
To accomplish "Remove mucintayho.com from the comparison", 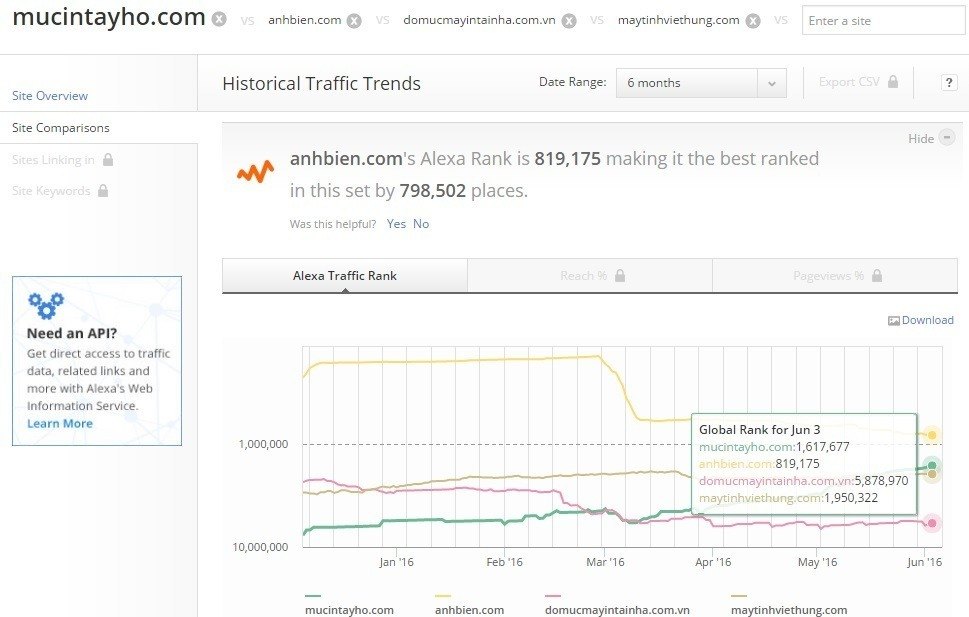I will 219,19.
